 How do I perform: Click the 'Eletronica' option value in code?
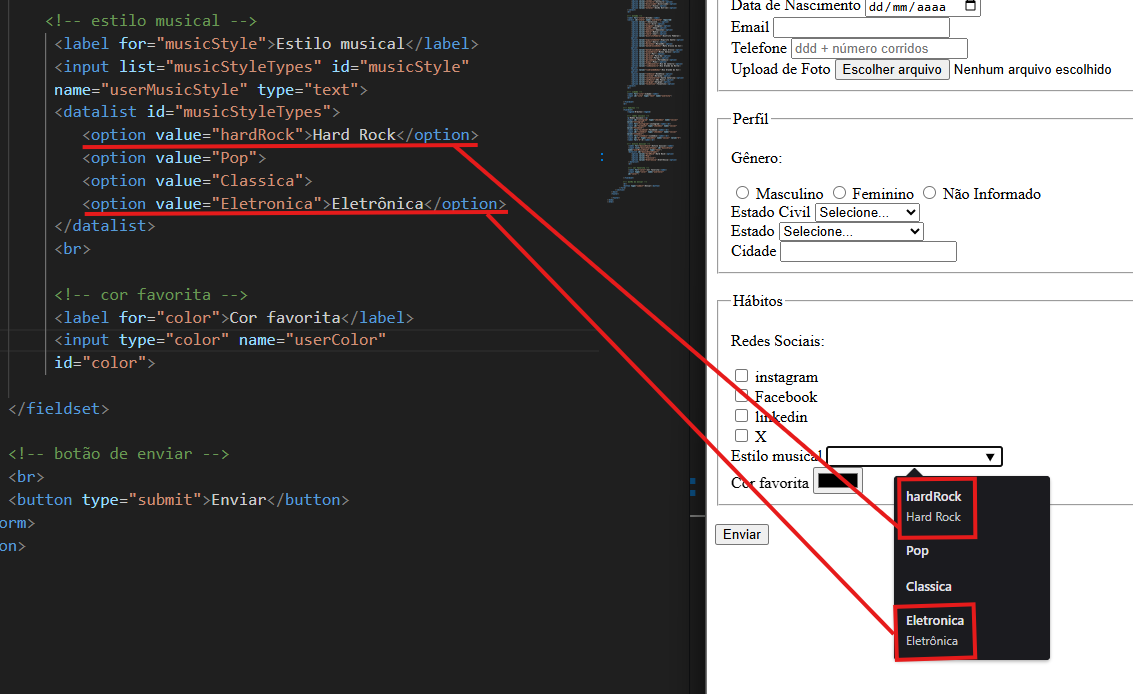click(x=267, y=204)
